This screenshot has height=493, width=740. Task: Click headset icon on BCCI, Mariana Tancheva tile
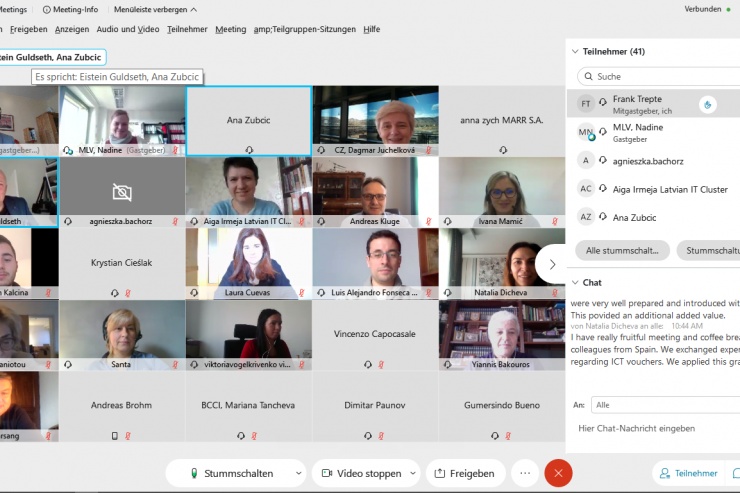click(x=241, y=436)
